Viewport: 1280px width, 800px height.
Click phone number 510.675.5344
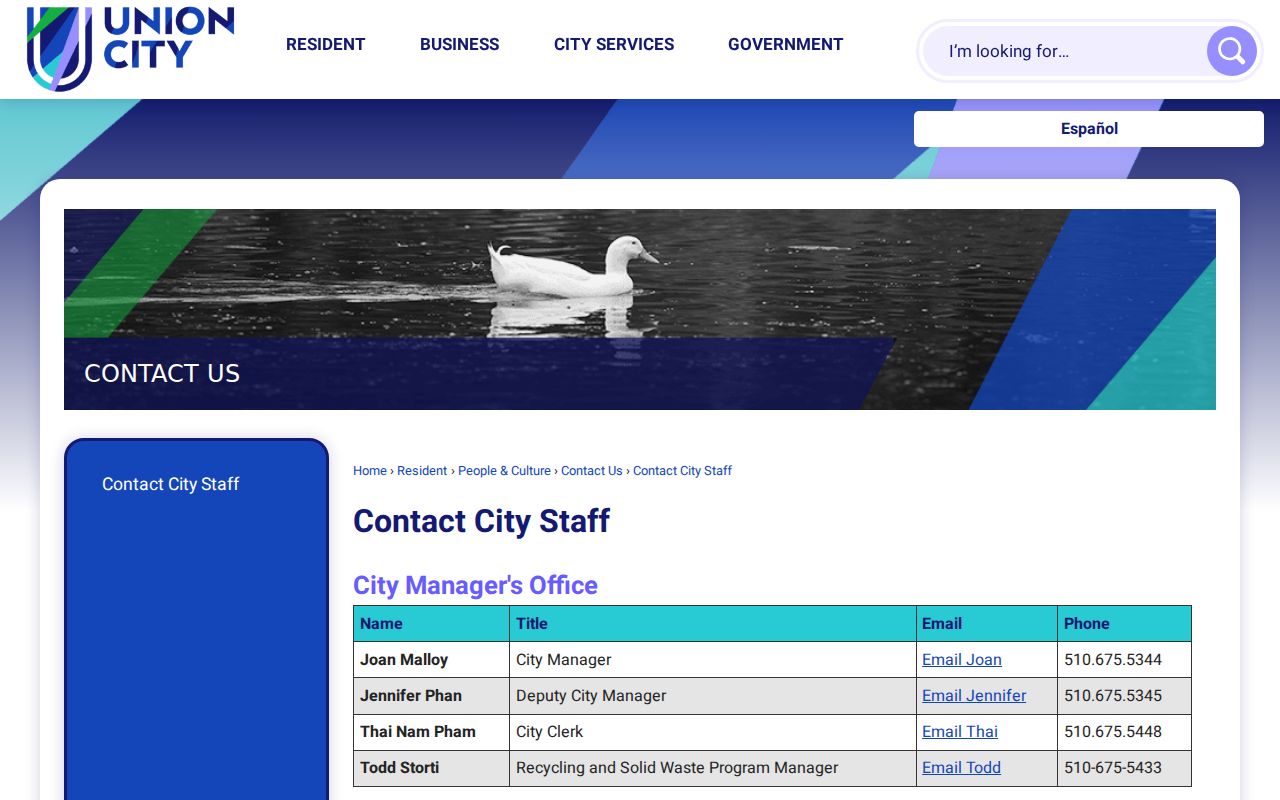point(1113,660)
